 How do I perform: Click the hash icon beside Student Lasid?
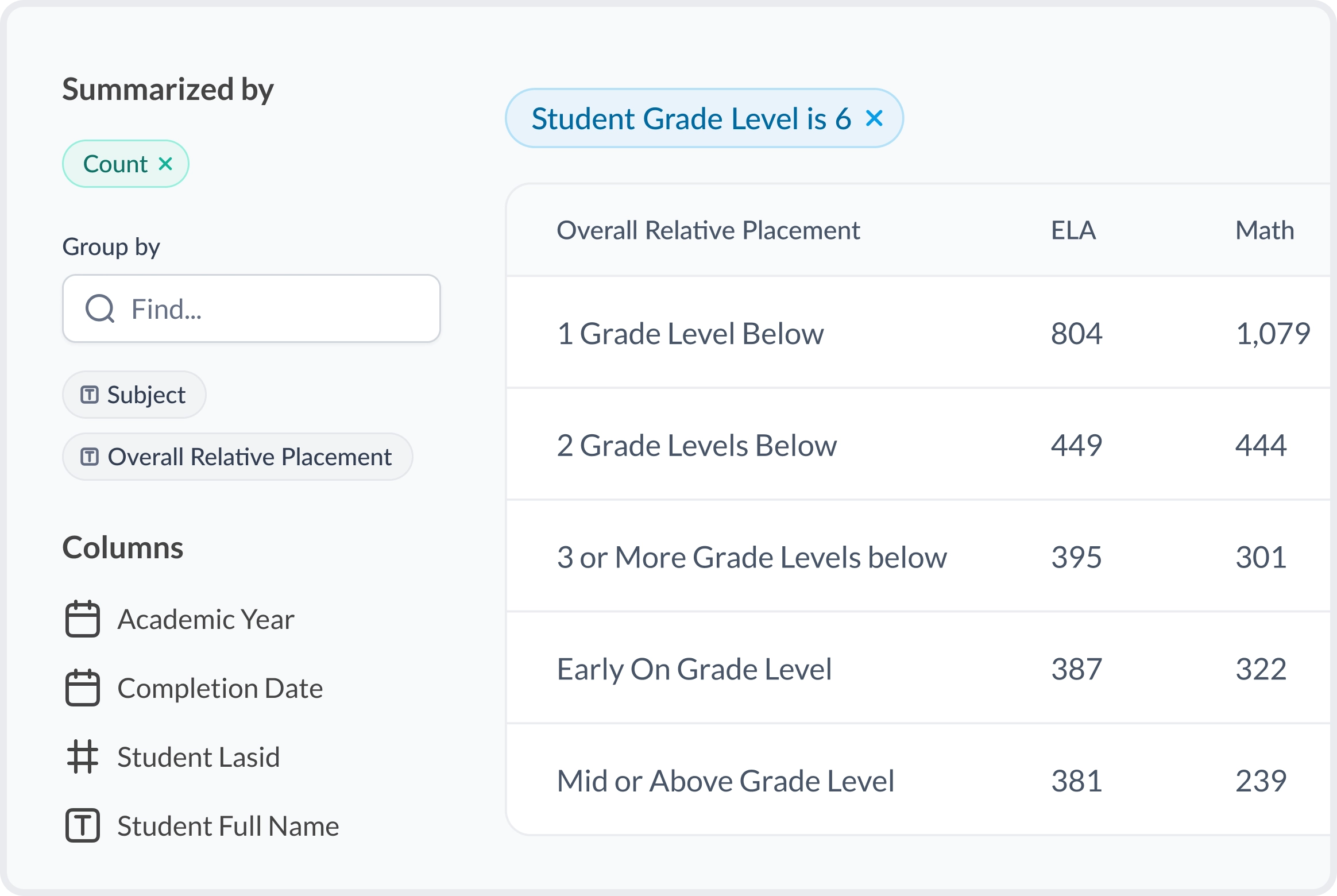pos(83,757)
